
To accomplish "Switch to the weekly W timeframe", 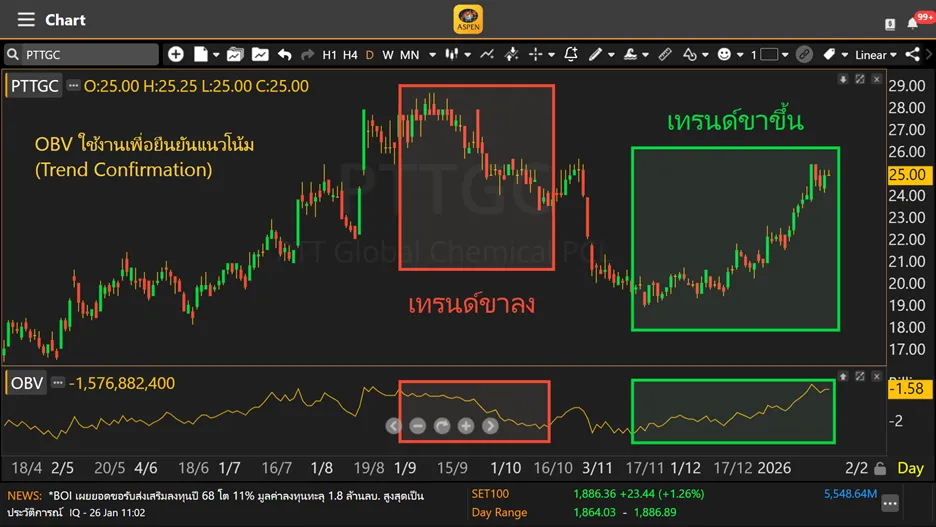I will [x=388, y=55].
